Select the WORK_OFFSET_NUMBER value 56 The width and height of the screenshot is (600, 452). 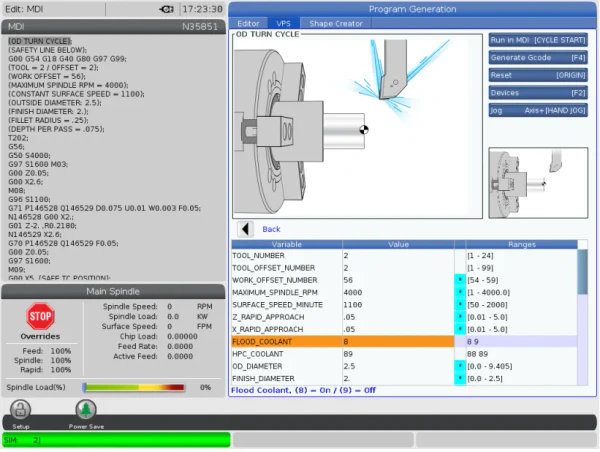(x=398, y=280)
